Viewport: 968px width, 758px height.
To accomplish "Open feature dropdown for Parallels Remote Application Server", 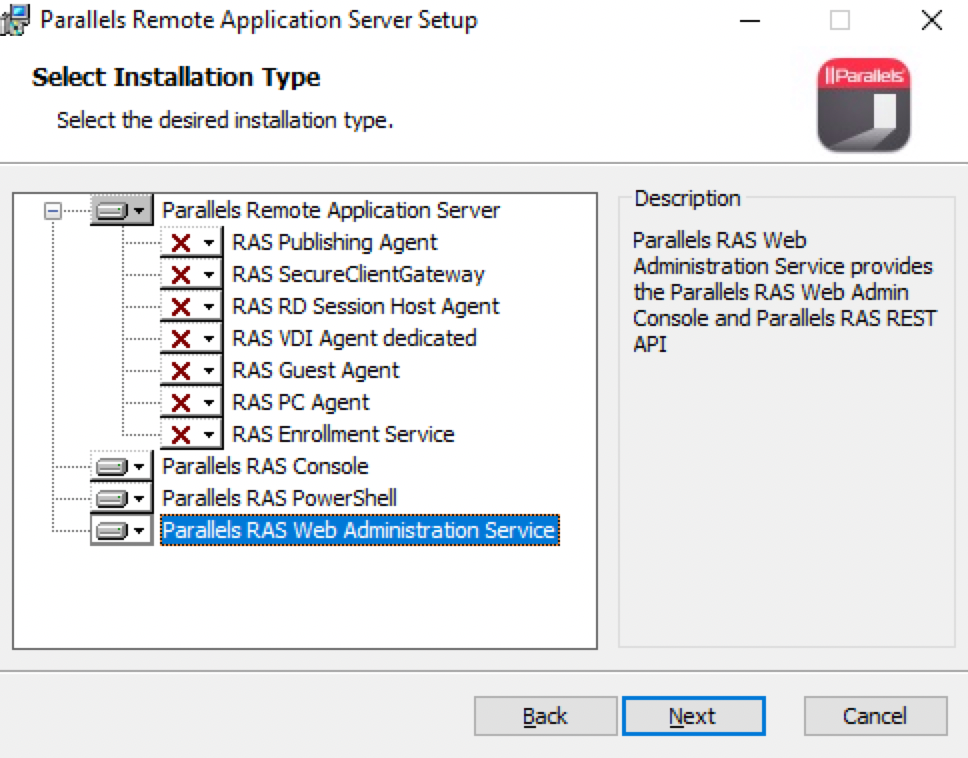I will [122, 210].
